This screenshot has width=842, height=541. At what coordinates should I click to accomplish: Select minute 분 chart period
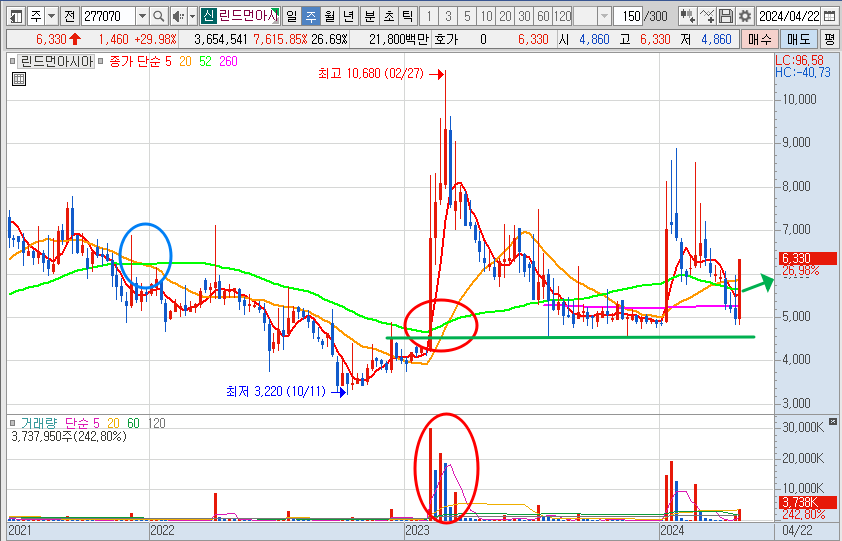click(x=370, y=16)
